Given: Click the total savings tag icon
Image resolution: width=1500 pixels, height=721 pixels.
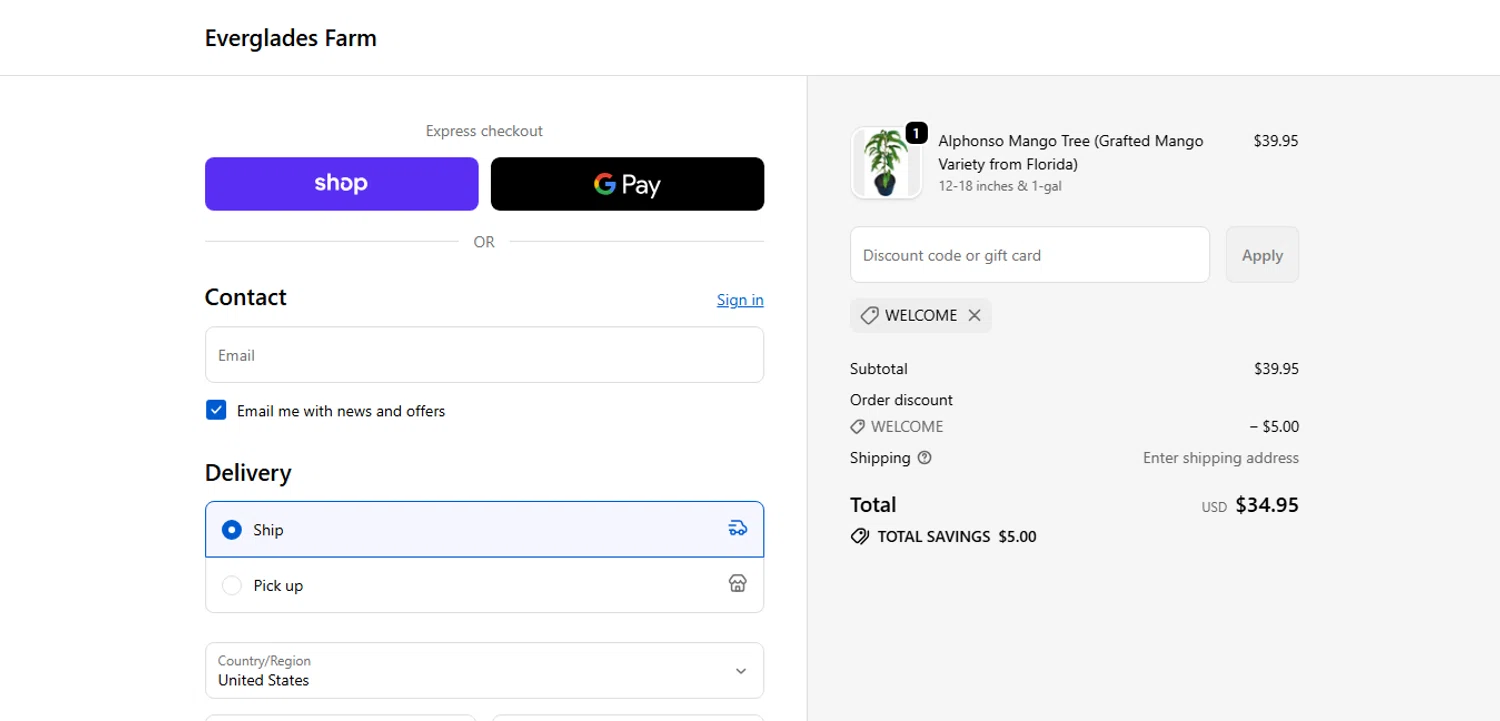Looking at the screenshot, I should [x=859, y=536].
